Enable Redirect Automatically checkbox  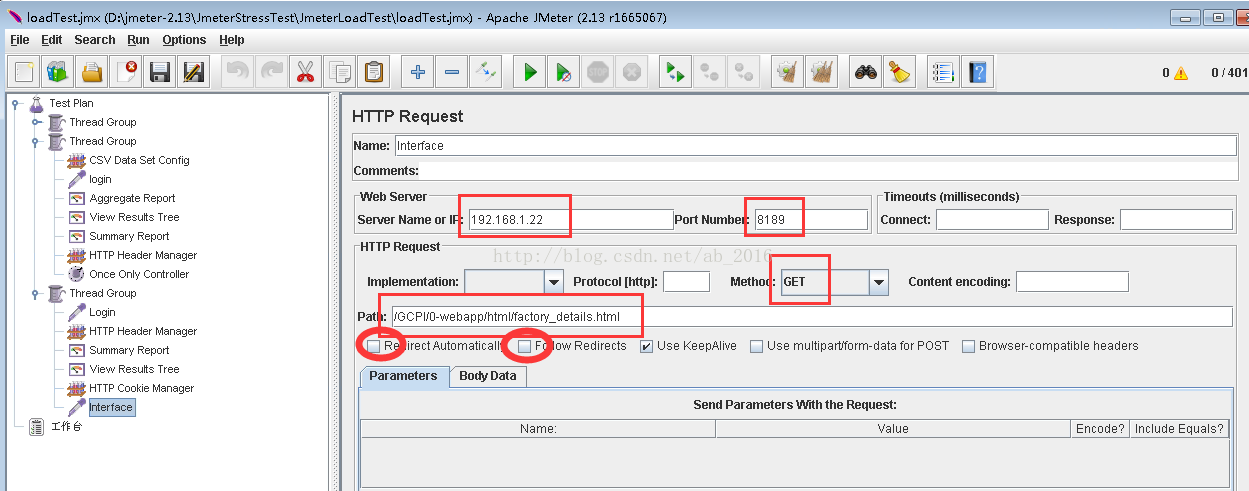click(x=373, y=346)
